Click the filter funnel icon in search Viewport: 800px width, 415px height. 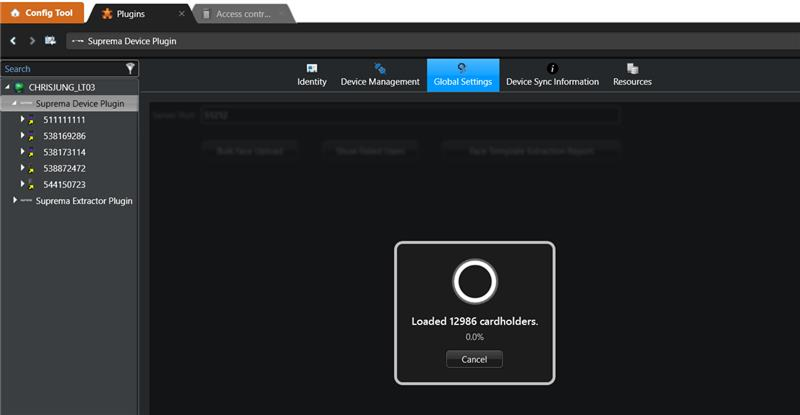[x=130, y=69]
